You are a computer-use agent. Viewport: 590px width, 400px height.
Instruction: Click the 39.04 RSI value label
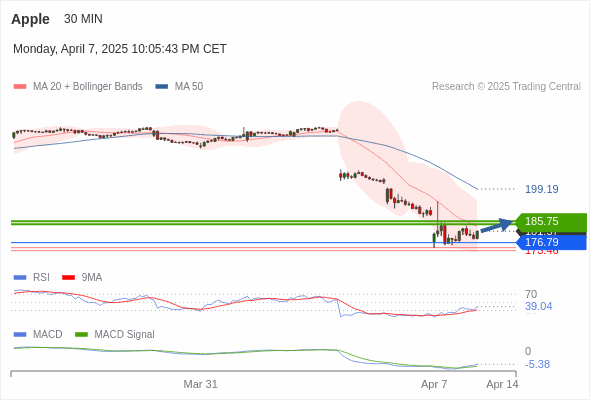click(538, 306)
